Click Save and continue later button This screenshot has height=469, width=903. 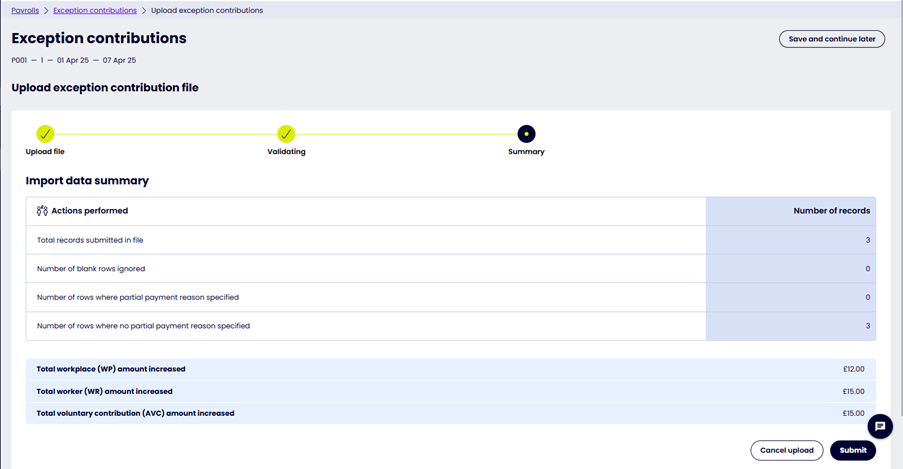[831, 39]
